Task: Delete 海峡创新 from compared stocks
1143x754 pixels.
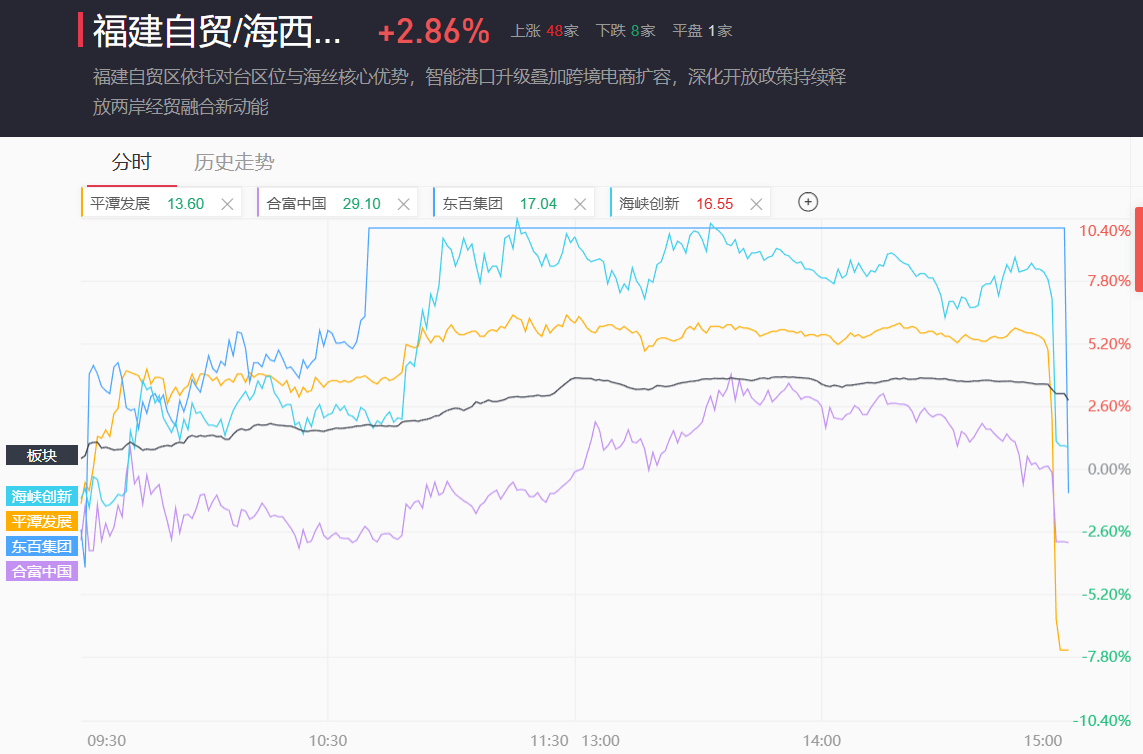Action: click(756, 204)
